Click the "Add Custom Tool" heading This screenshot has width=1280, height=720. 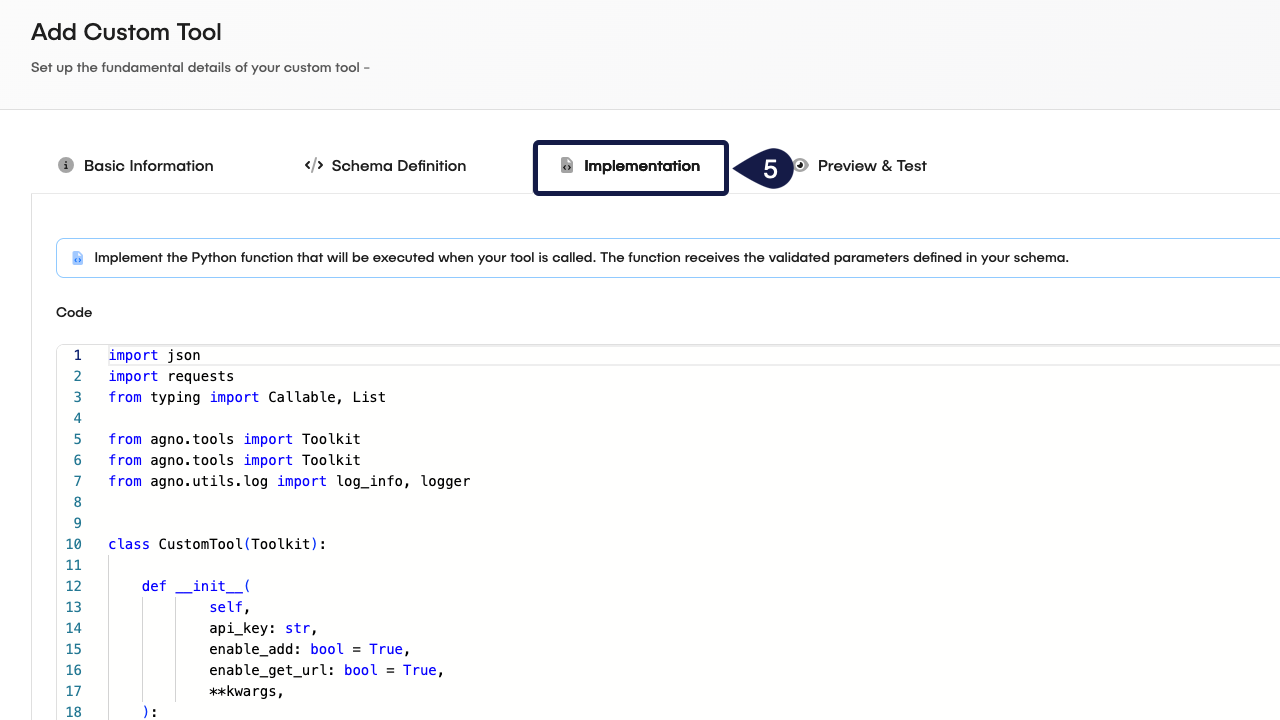pos(126,32)
